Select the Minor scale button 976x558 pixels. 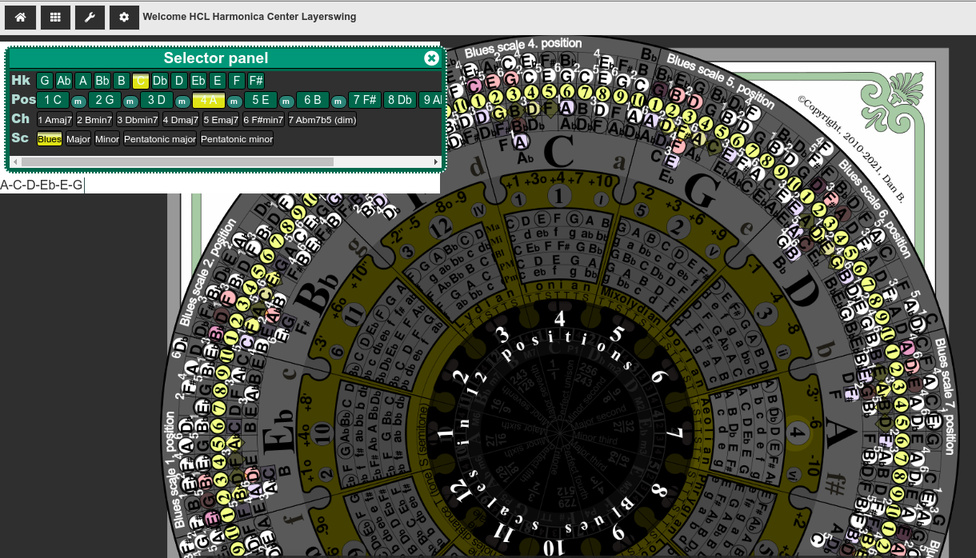[x=107, y=140]
